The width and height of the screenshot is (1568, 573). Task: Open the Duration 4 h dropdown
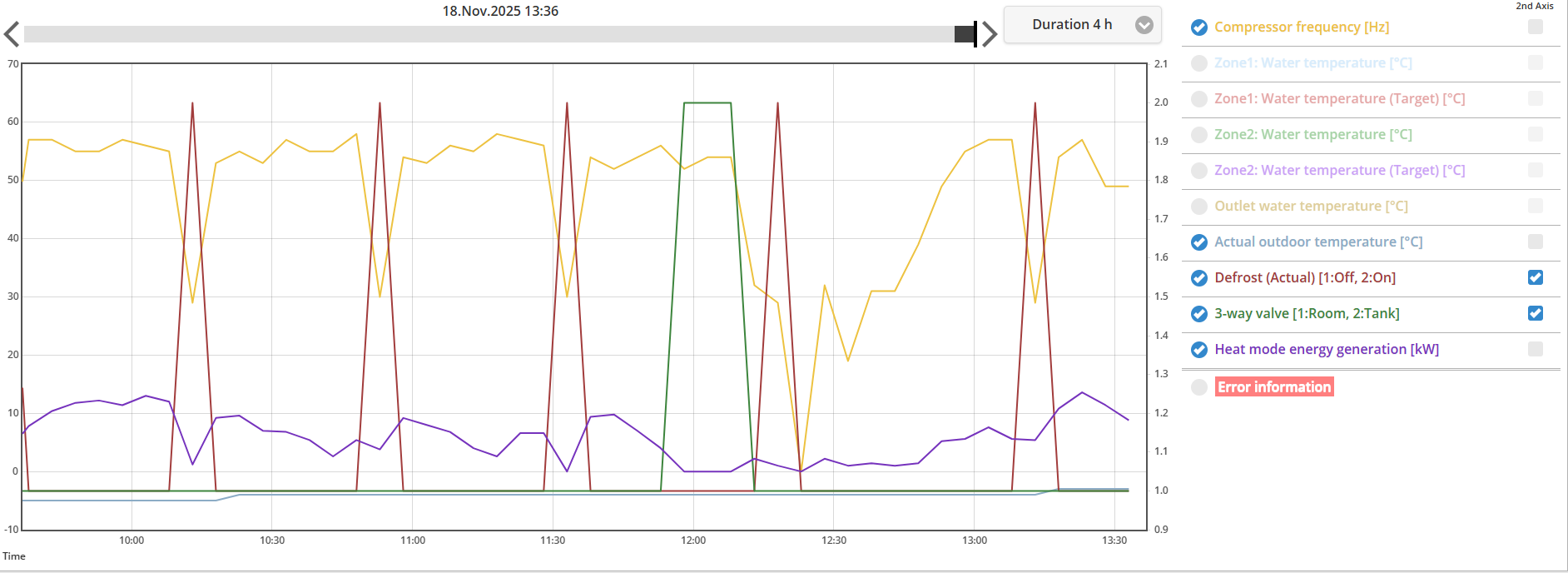tap(1072, 25)
